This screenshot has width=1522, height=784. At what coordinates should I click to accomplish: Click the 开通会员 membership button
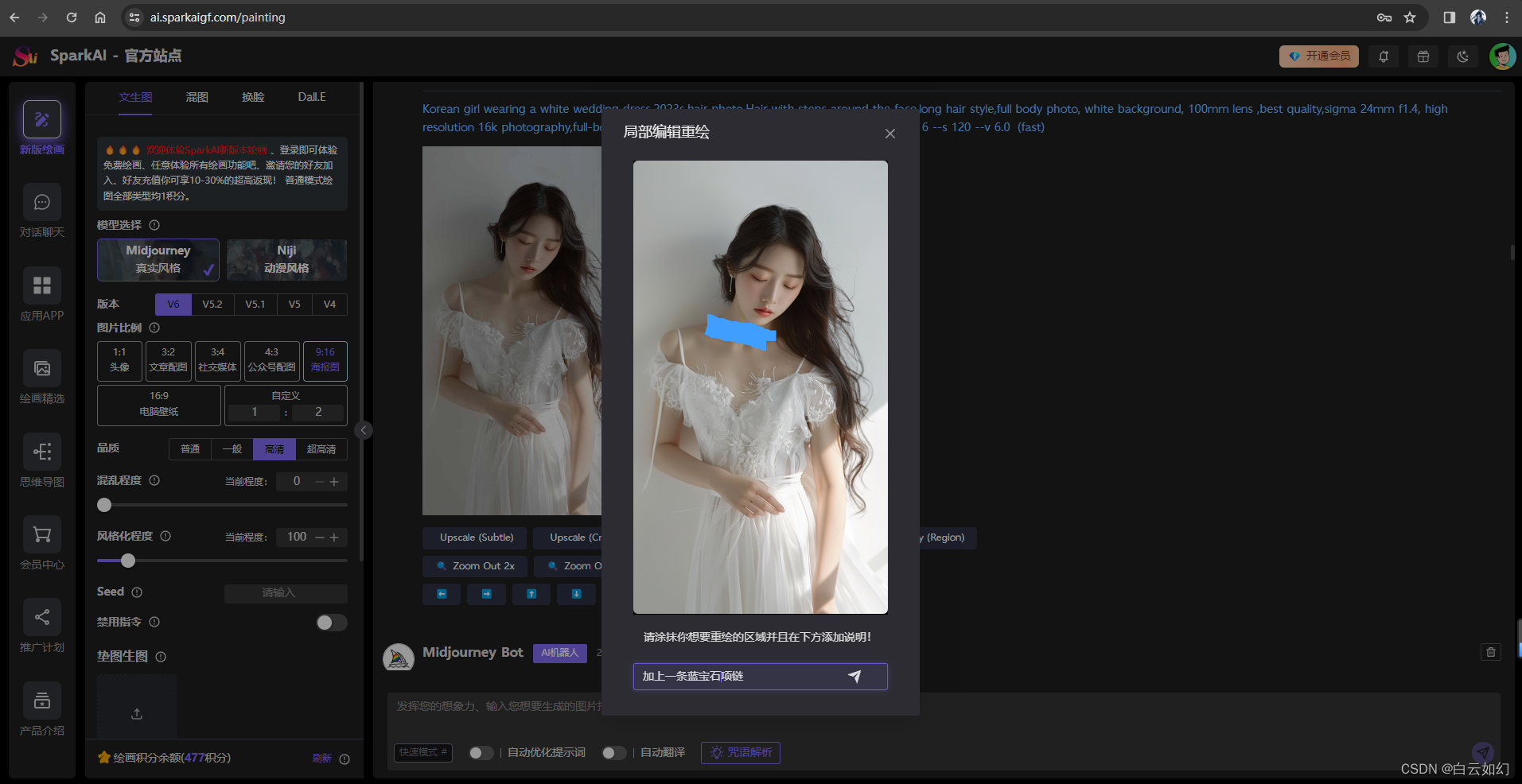[x=1319, y=56]
